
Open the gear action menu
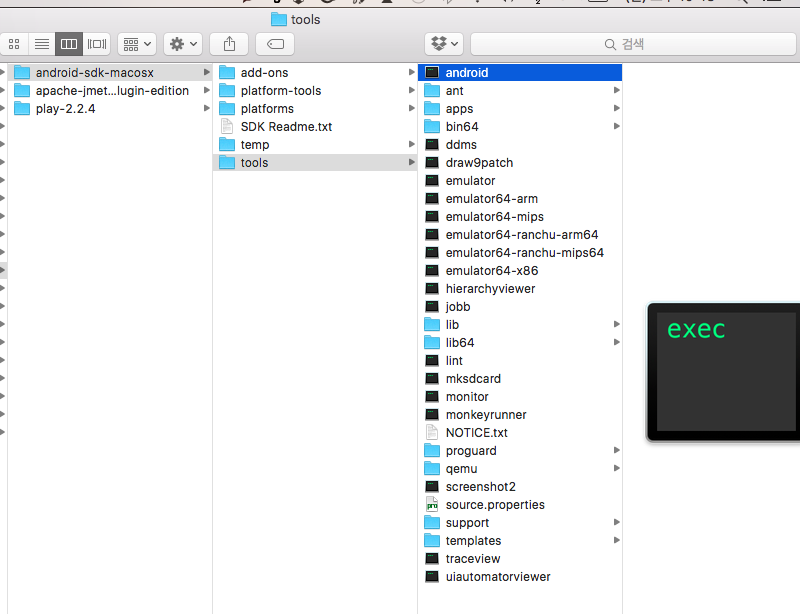tap(183, 44)
